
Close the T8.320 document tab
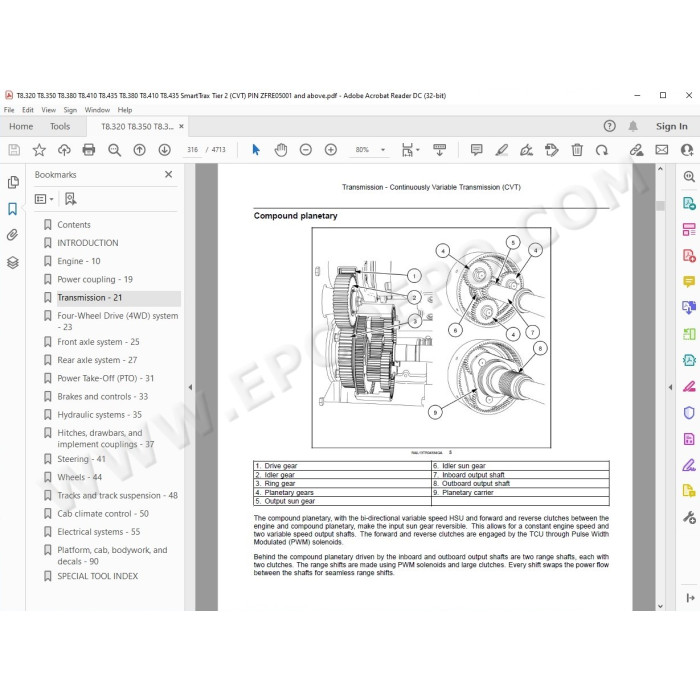[x=181, y=127]
